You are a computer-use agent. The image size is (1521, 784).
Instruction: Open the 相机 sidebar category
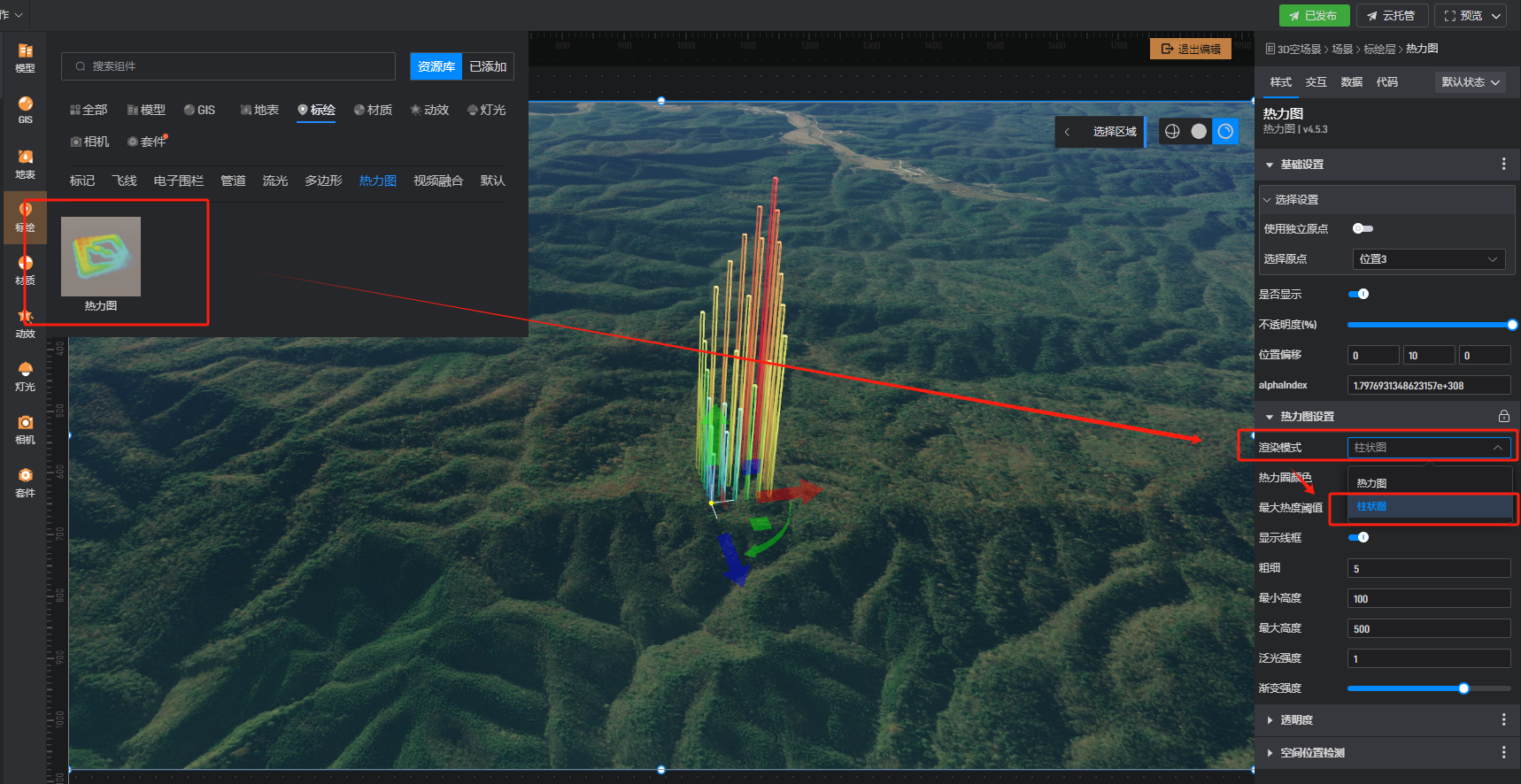(25, 430)
